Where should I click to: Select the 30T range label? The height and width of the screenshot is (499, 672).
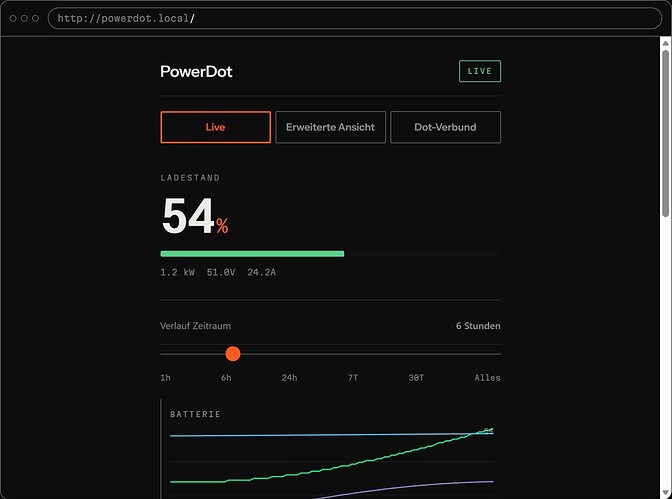click(x=416, y=378)
